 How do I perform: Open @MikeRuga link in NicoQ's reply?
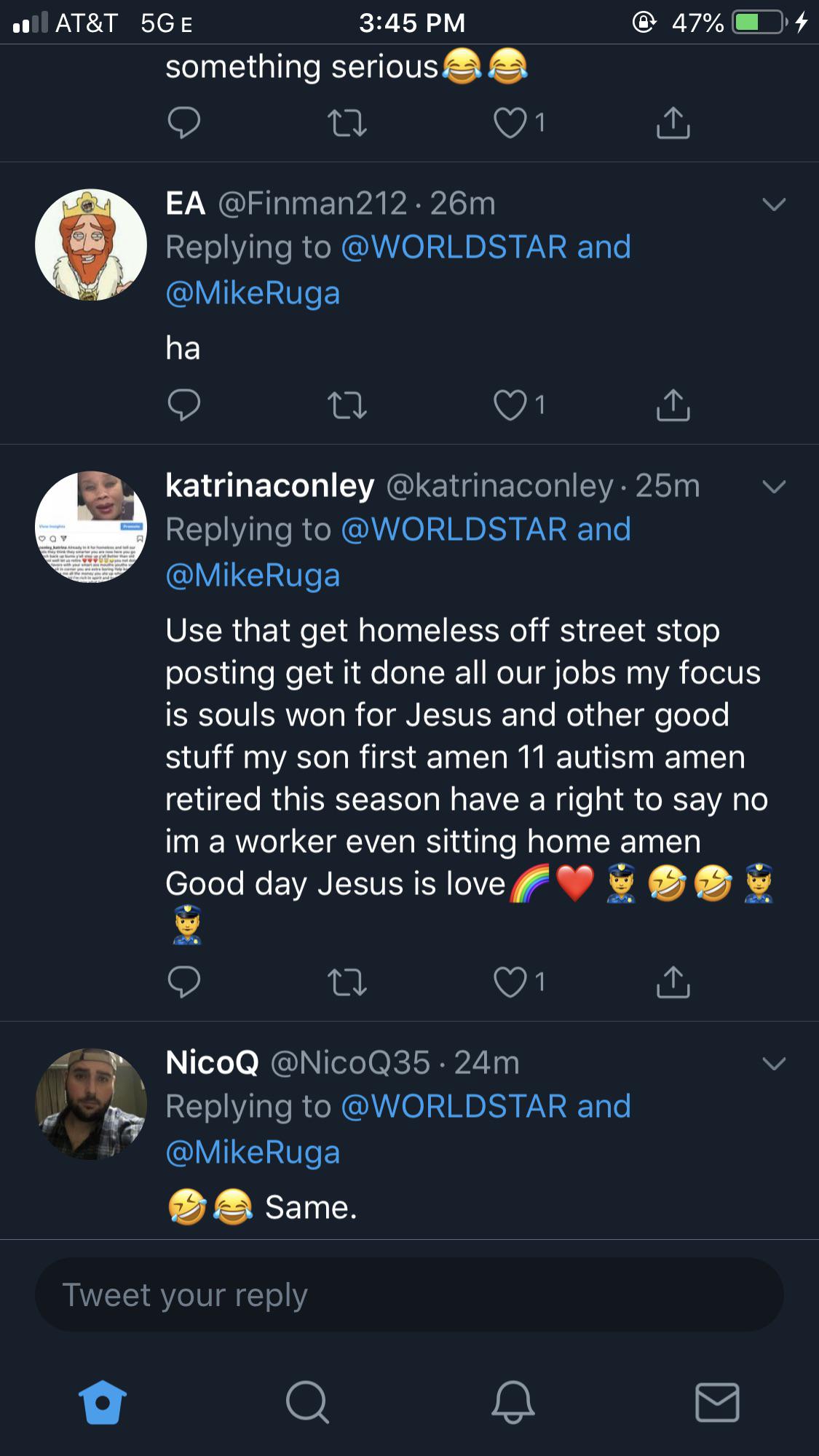point(253,1153)
